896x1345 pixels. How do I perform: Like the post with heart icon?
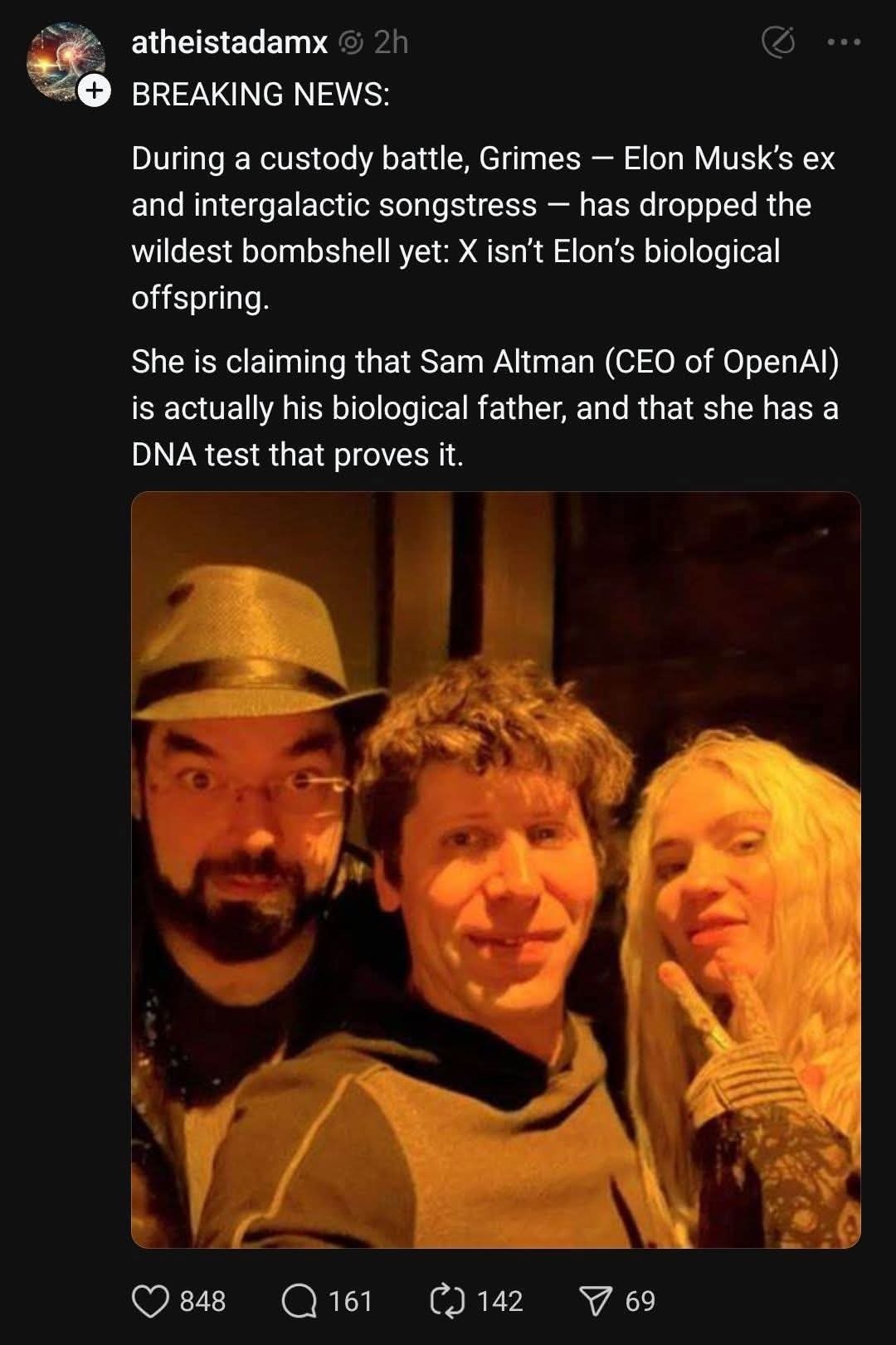point(150,1300)
